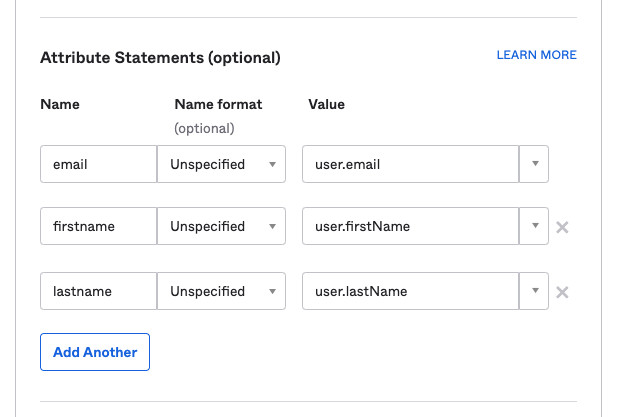Click the Value column header

pyautogui.click(x=326, y=104)
